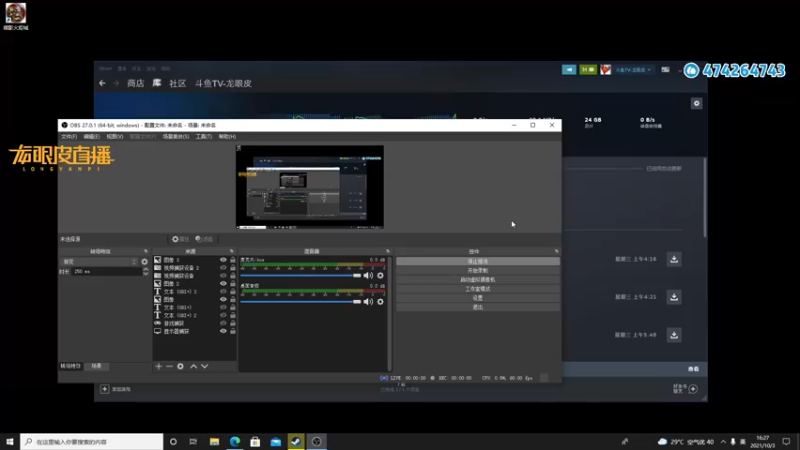Open Steam friends green notification button
800x450 pixels.
588,69
